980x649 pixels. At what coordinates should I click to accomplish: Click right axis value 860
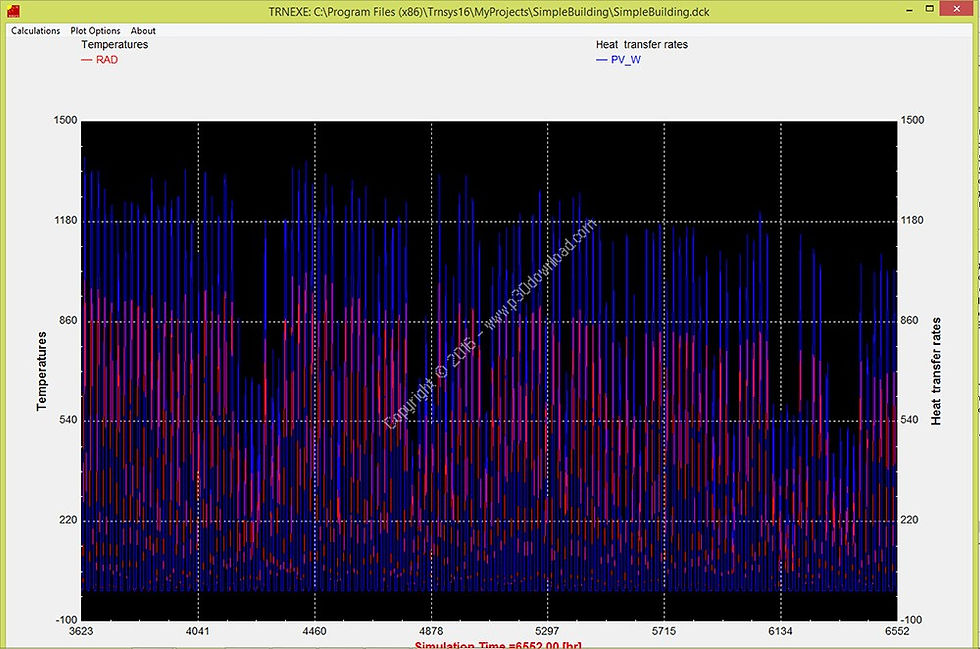click(x=909, y=320)
